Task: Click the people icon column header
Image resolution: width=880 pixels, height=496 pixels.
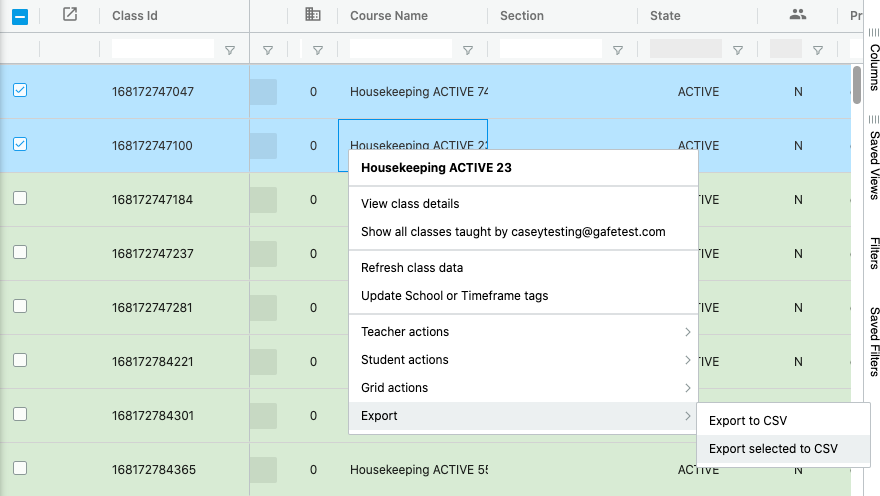Action: coord(797,15)
